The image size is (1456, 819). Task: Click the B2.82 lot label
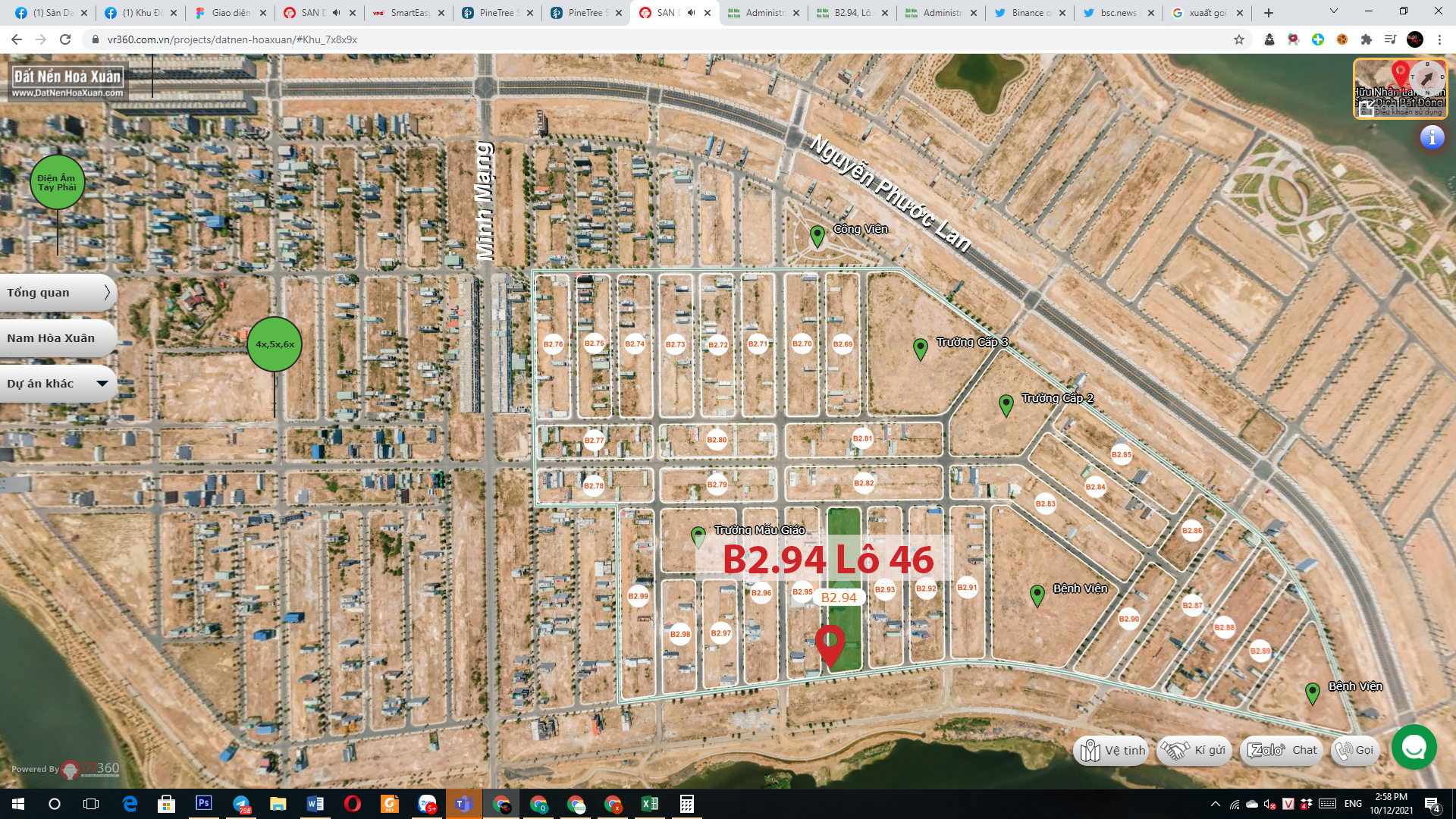click(x=864, y=483)
